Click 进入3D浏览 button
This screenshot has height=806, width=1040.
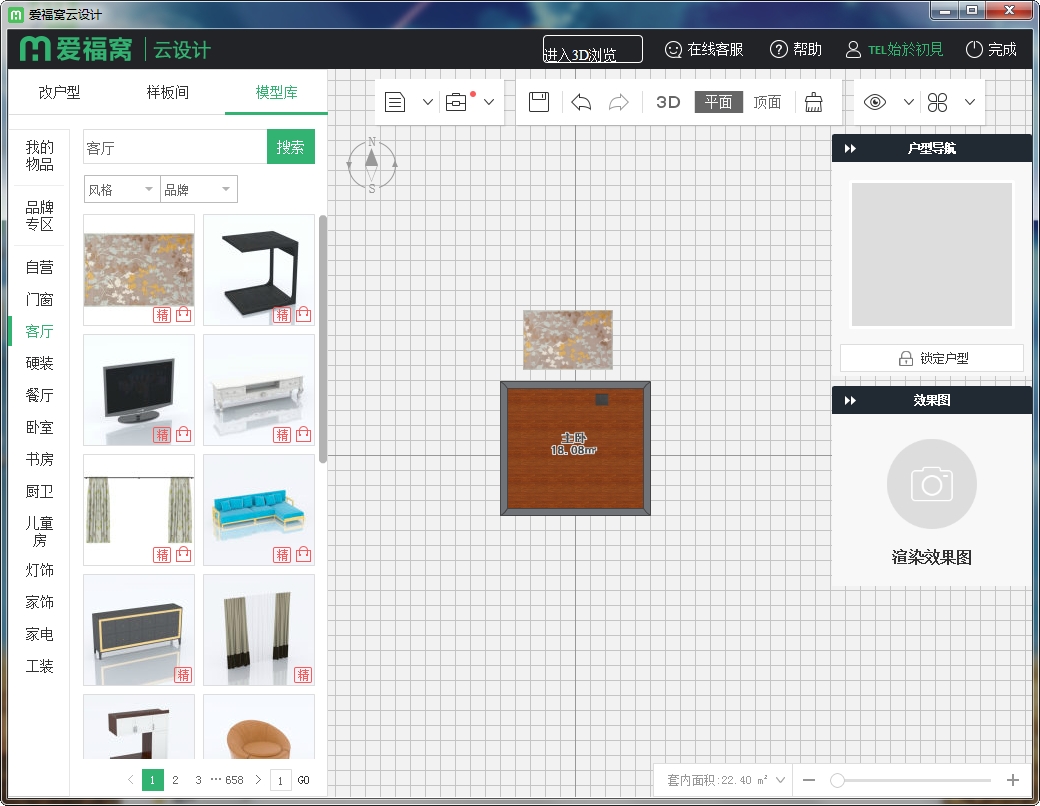click(592, 50)
